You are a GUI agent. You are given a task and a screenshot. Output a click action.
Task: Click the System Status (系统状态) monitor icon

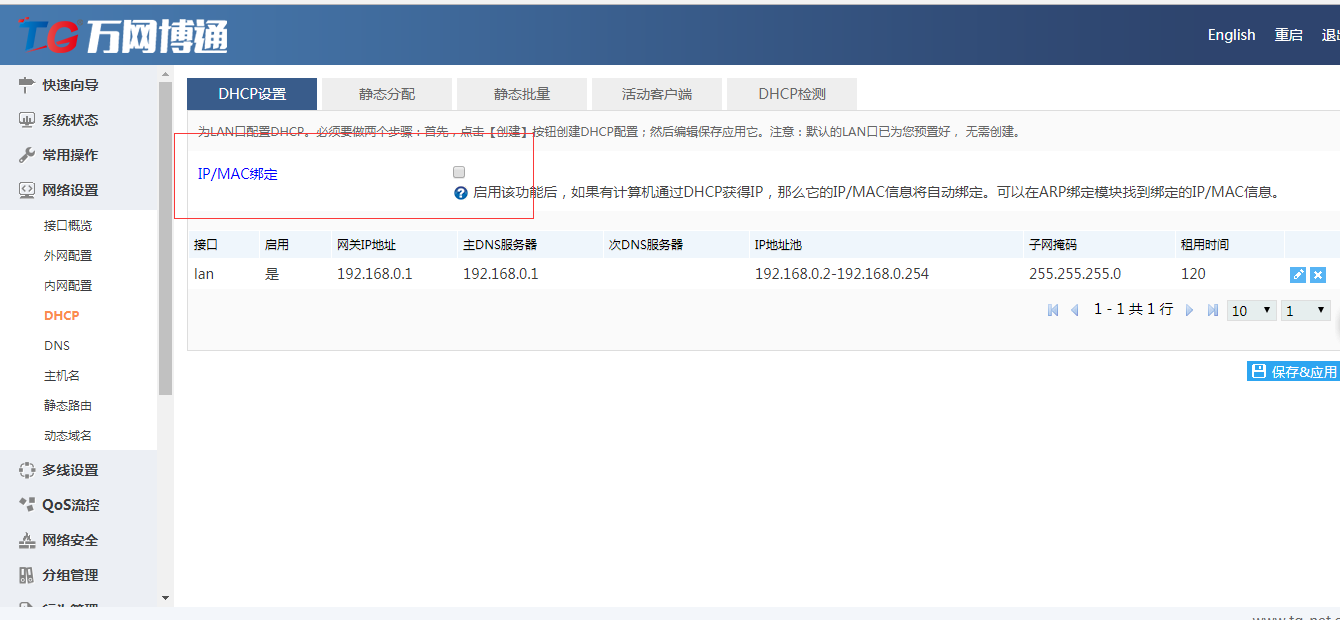pos(27,120)
